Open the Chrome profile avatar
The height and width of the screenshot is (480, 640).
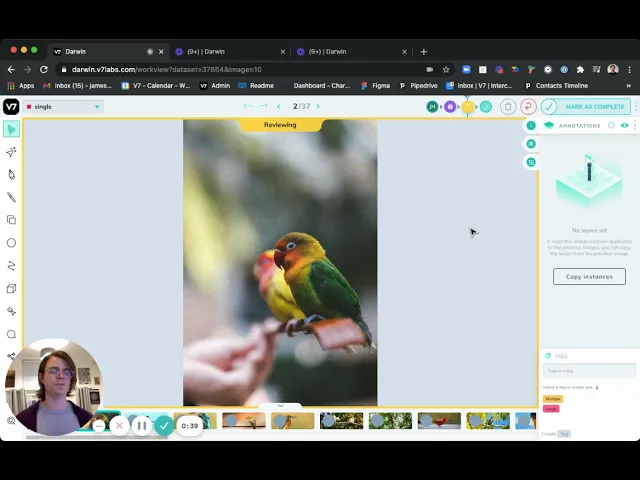[x=613, y=70]
